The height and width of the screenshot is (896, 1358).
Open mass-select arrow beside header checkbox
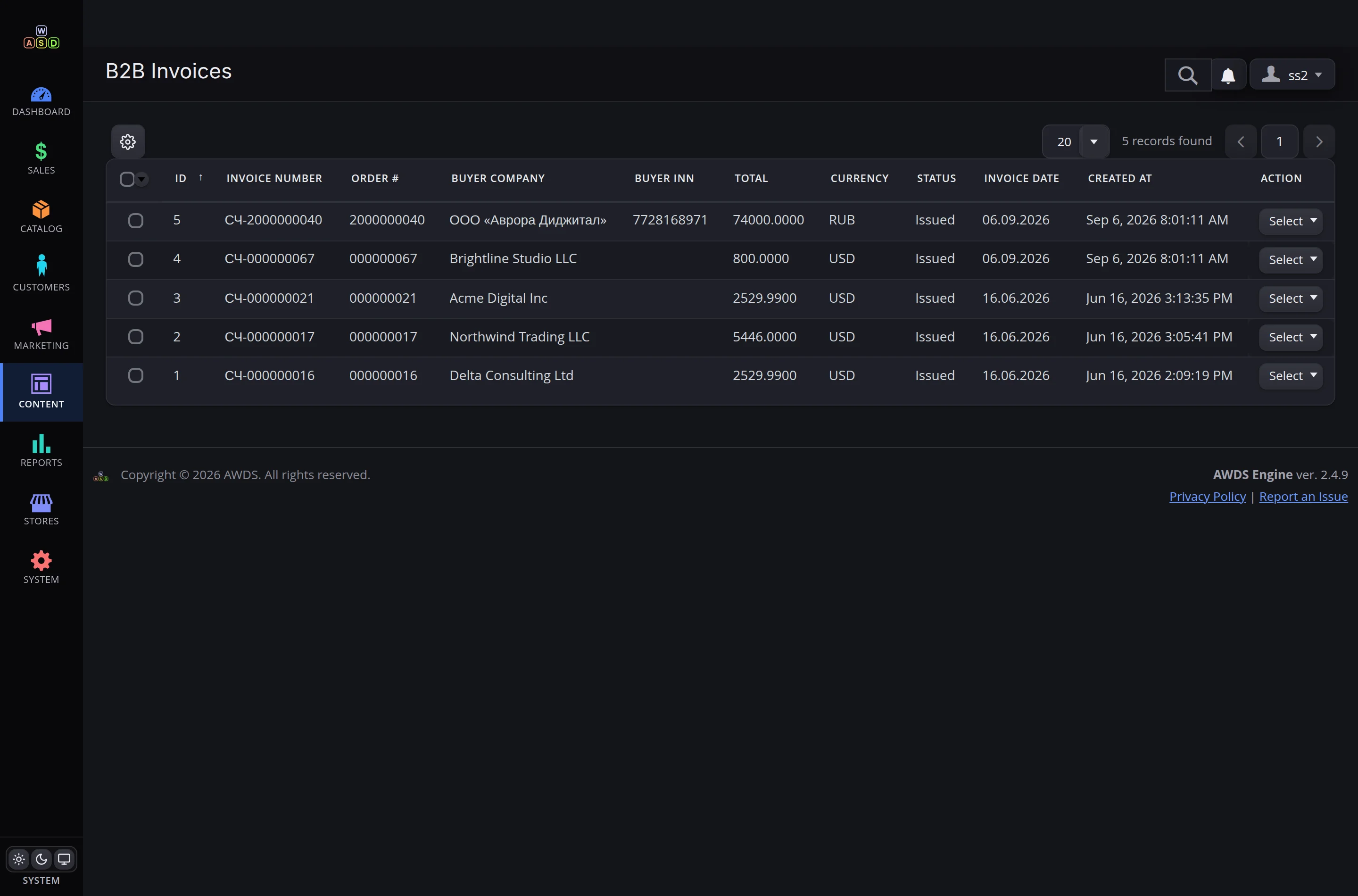click(x=141, y=179)
